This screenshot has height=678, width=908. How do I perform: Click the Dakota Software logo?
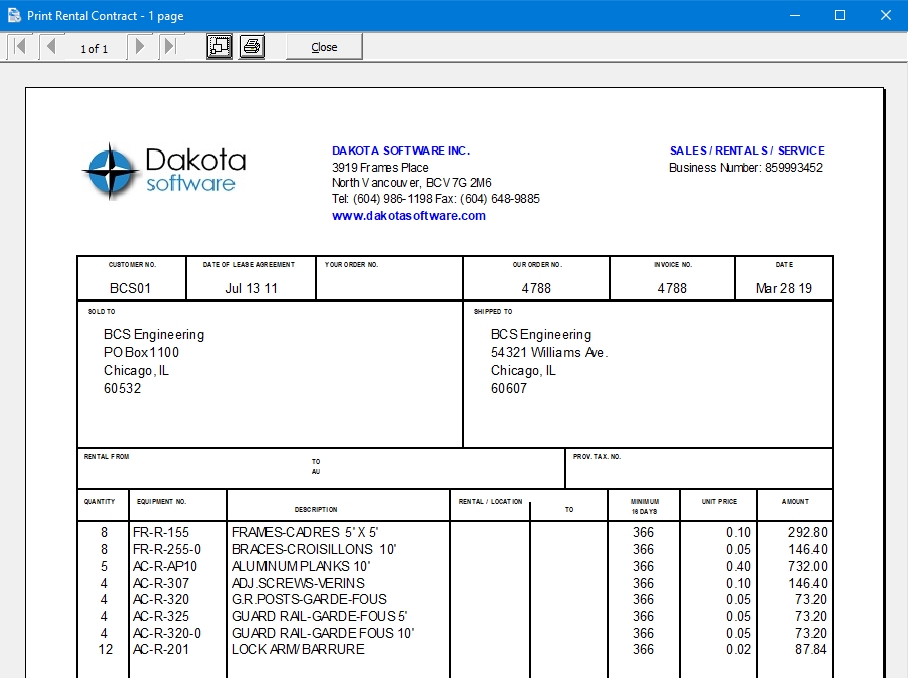(x=164, y=171)
